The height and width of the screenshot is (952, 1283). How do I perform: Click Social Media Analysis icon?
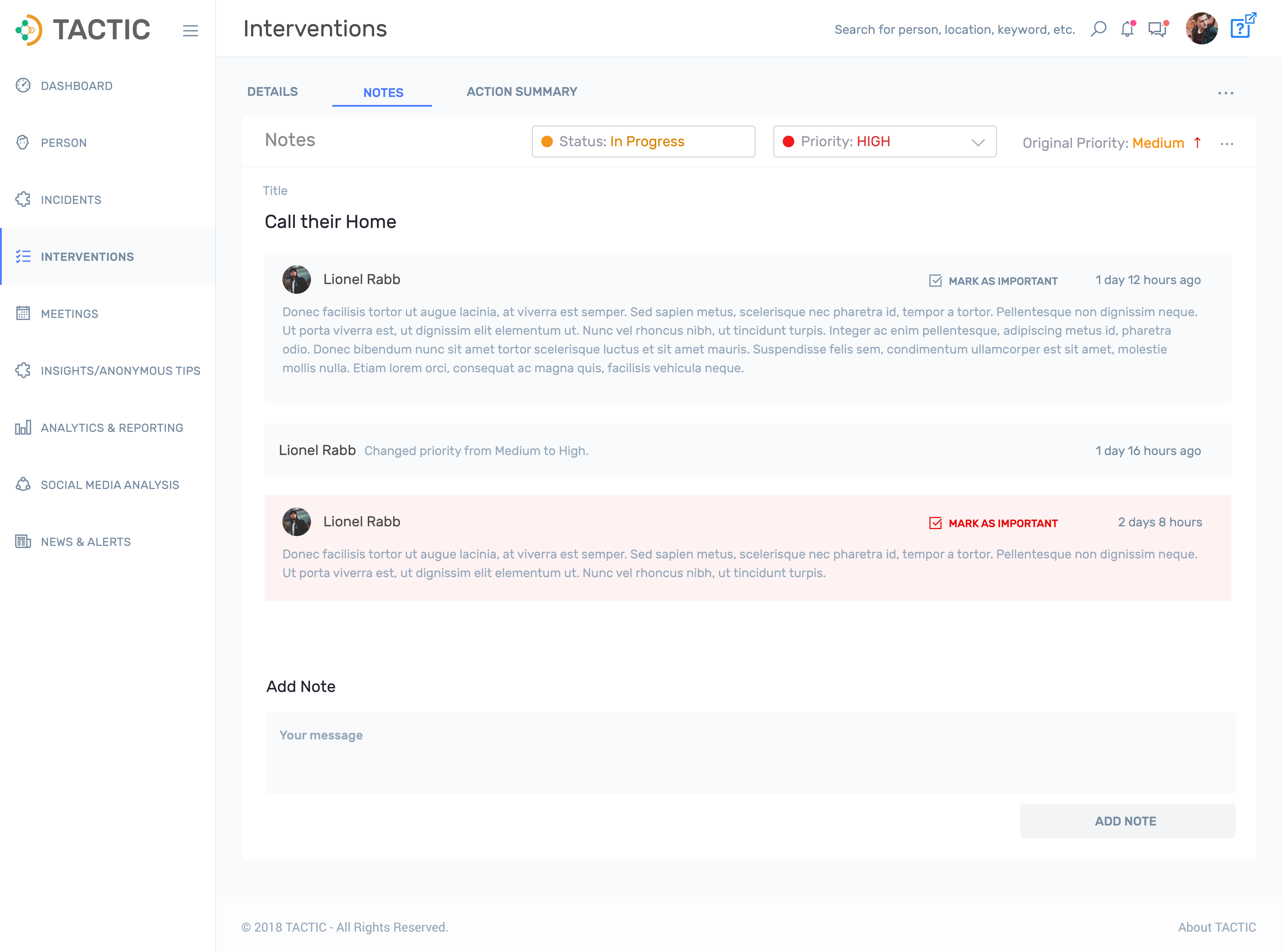tap(23, 484)
